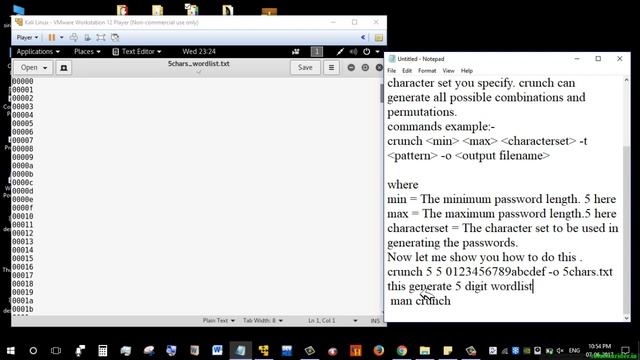The width and height of the screenshot is (640, 360).
Task: Click the 'man crunch' line in Notepad
Action: tap(420, 301)
